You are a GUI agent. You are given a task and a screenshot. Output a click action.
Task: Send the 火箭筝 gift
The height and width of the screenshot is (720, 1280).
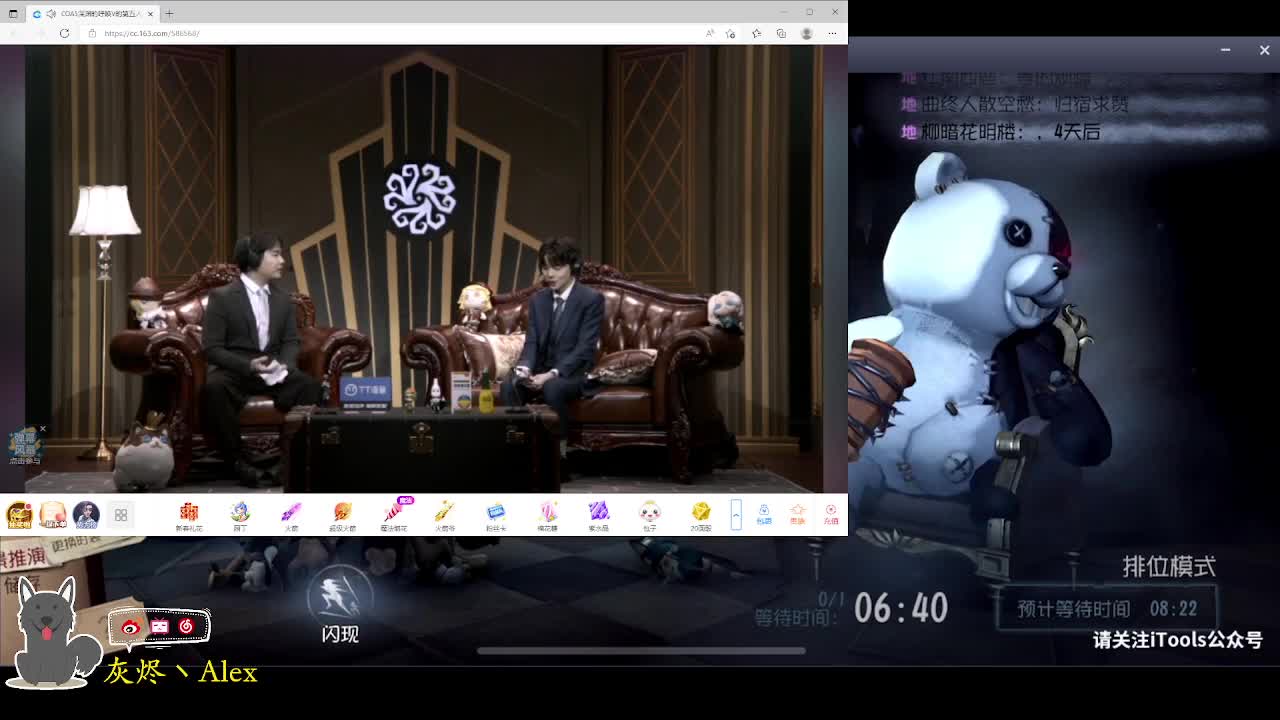click(x=445, y=515)
